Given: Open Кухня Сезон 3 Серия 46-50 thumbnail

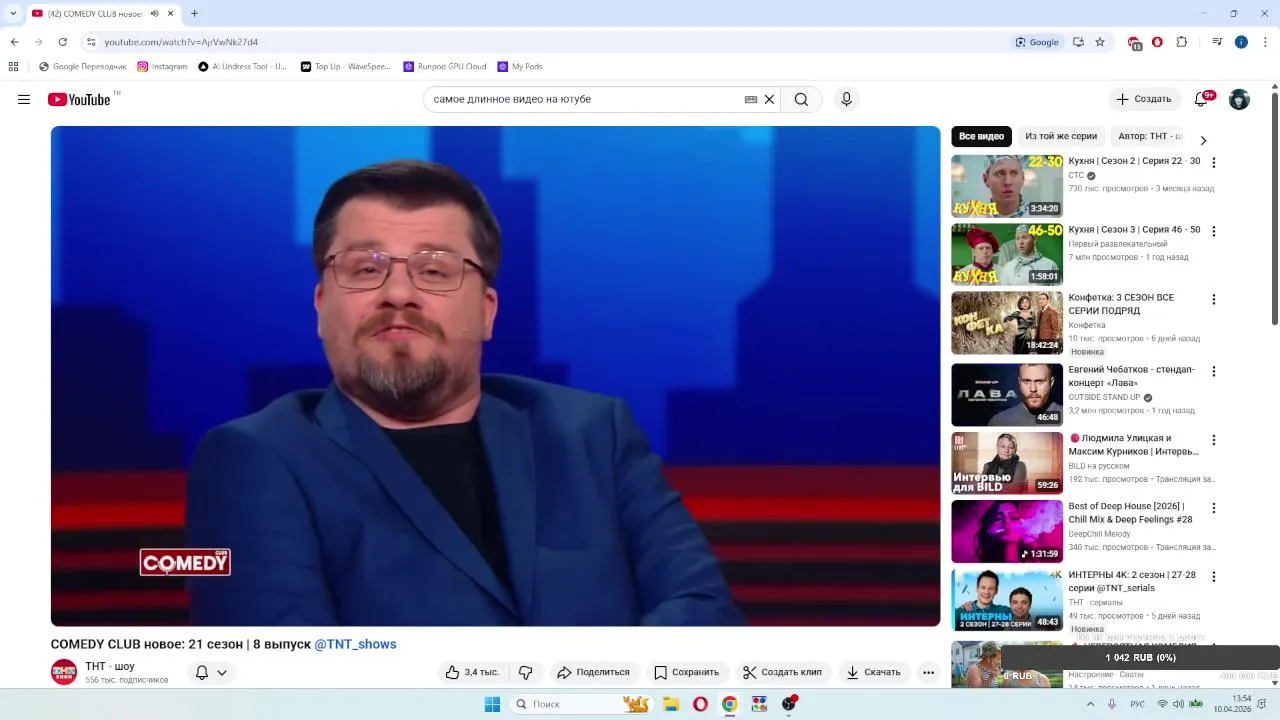Looking at the screenshot, I should pyautogui.click(x=1007, y=254).
